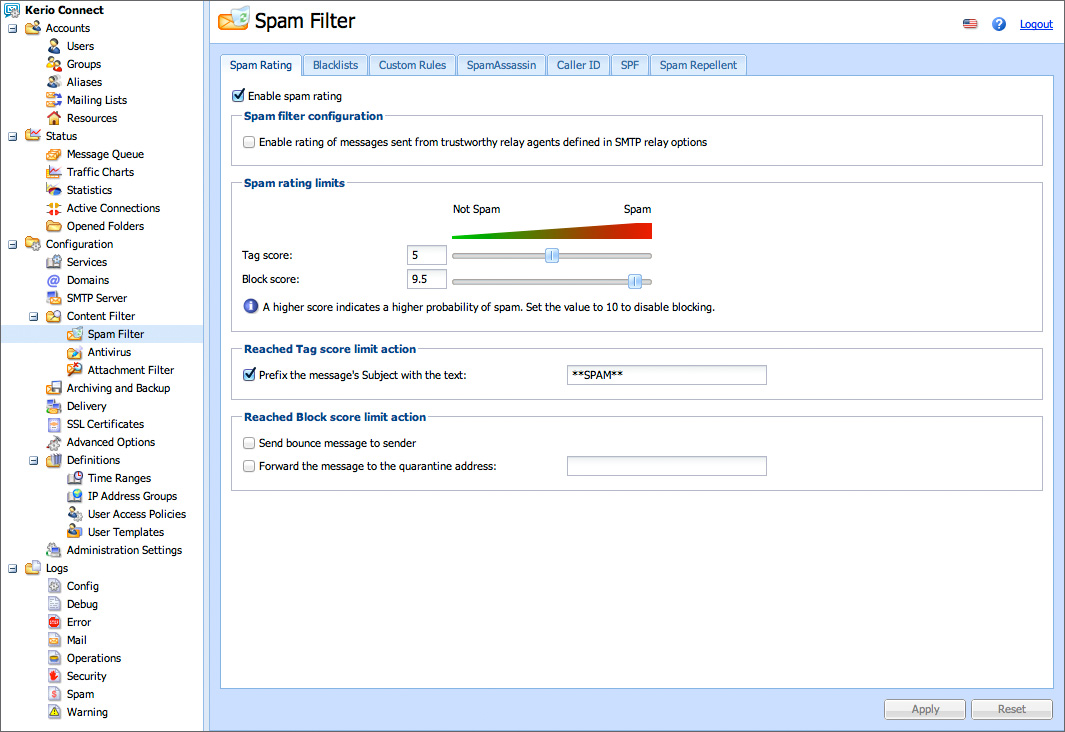Open the Caller ID tab
The image size is (1065, 732).
579,65
